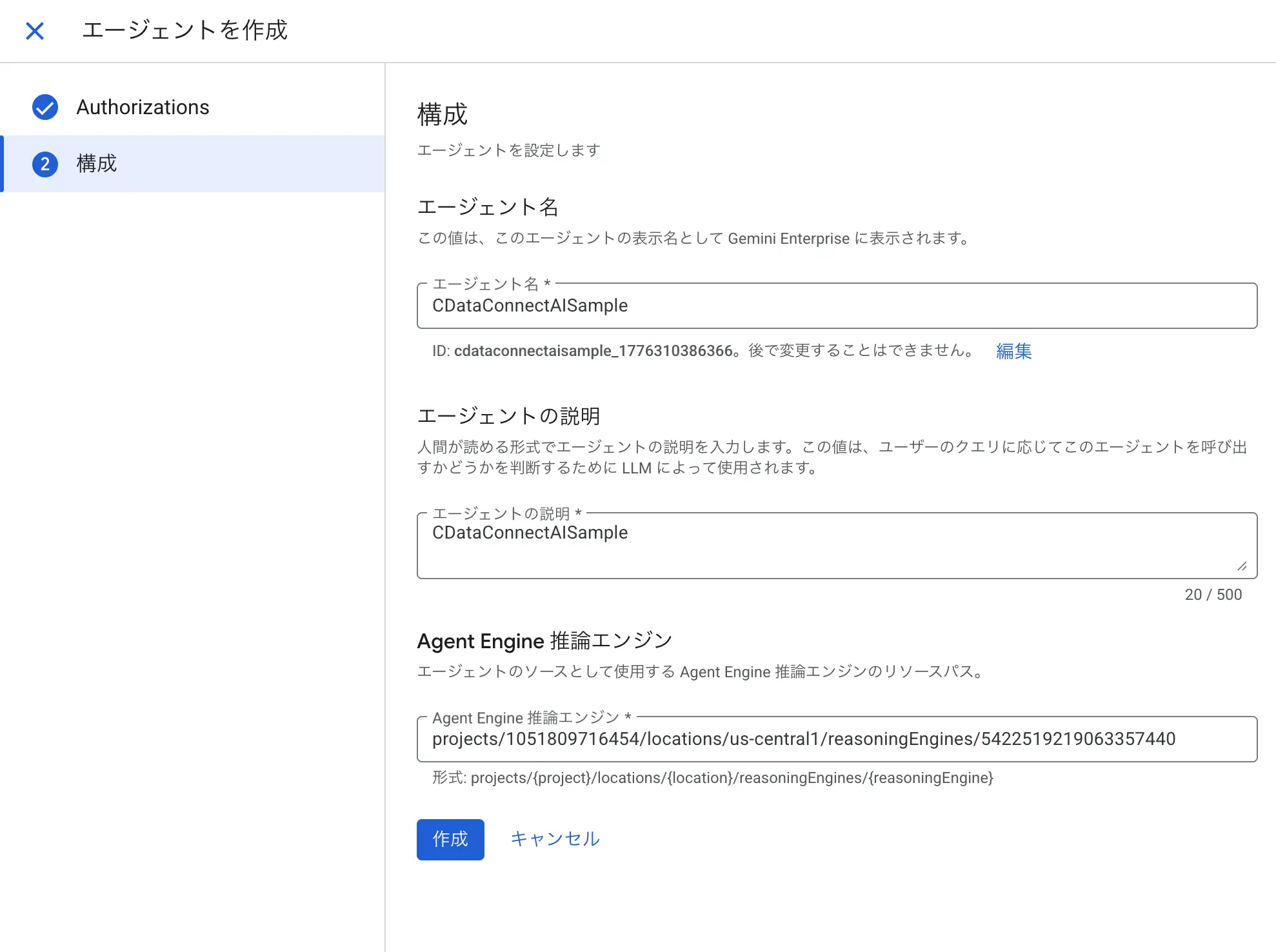Click the エージェント名 section title
The width and height of the screenshot is (1276, 952).
[488, 207]
